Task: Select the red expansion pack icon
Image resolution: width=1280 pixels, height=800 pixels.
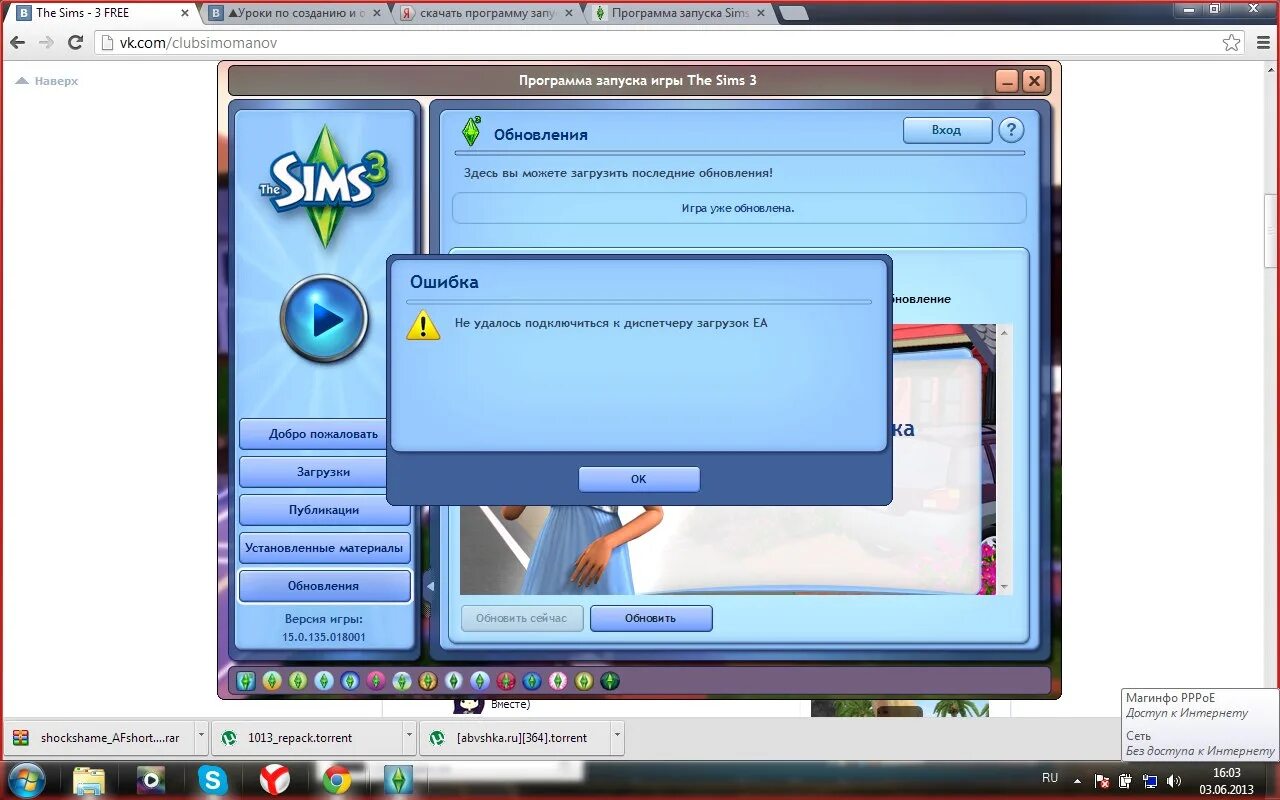Action: click(x=506, y=681)
